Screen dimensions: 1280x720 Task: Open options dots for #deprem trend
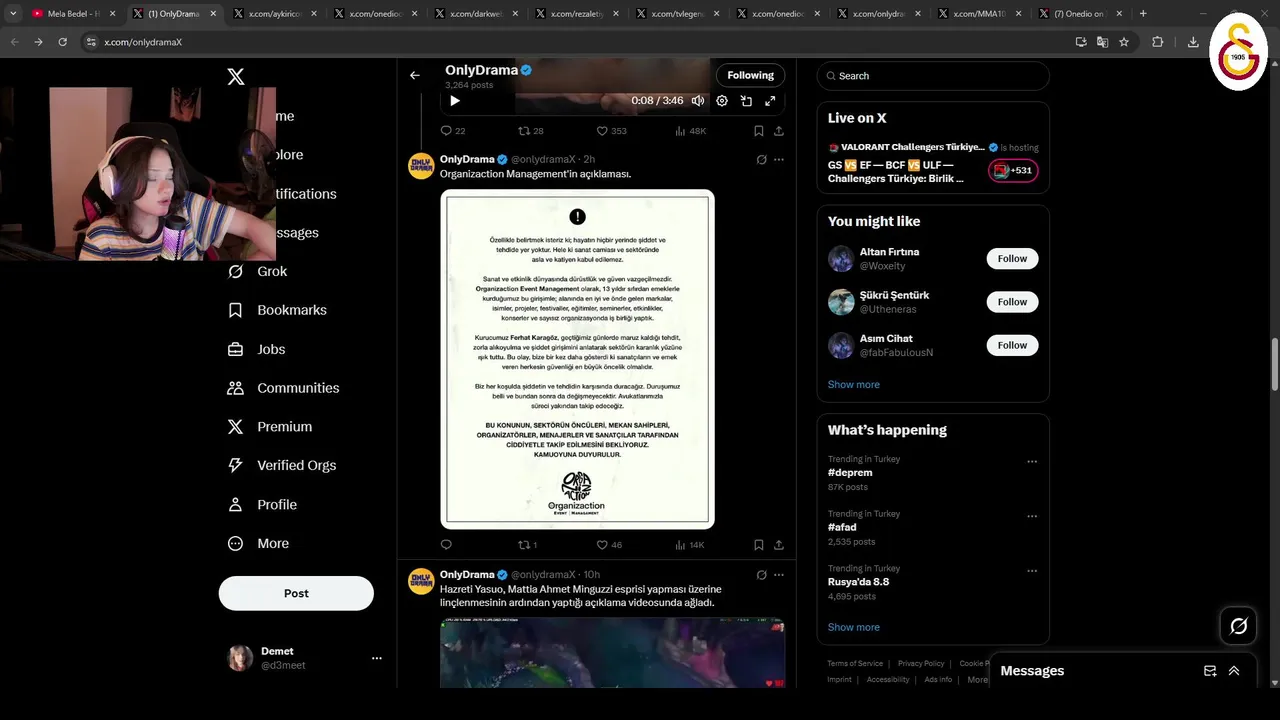pos(1032,462)
